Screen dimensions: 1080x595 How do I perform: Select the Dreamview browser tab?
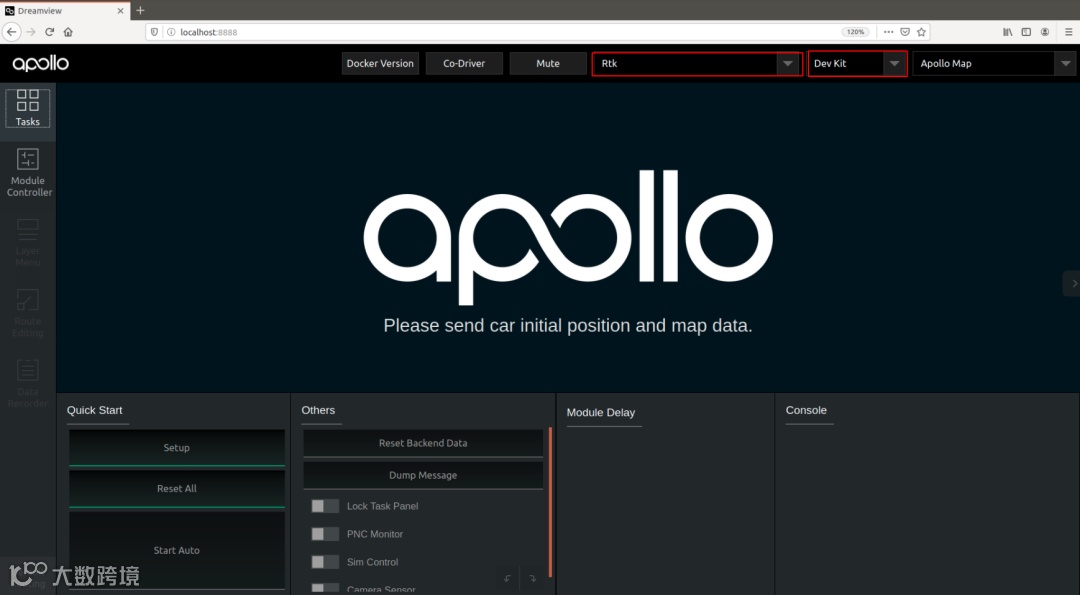65,11
